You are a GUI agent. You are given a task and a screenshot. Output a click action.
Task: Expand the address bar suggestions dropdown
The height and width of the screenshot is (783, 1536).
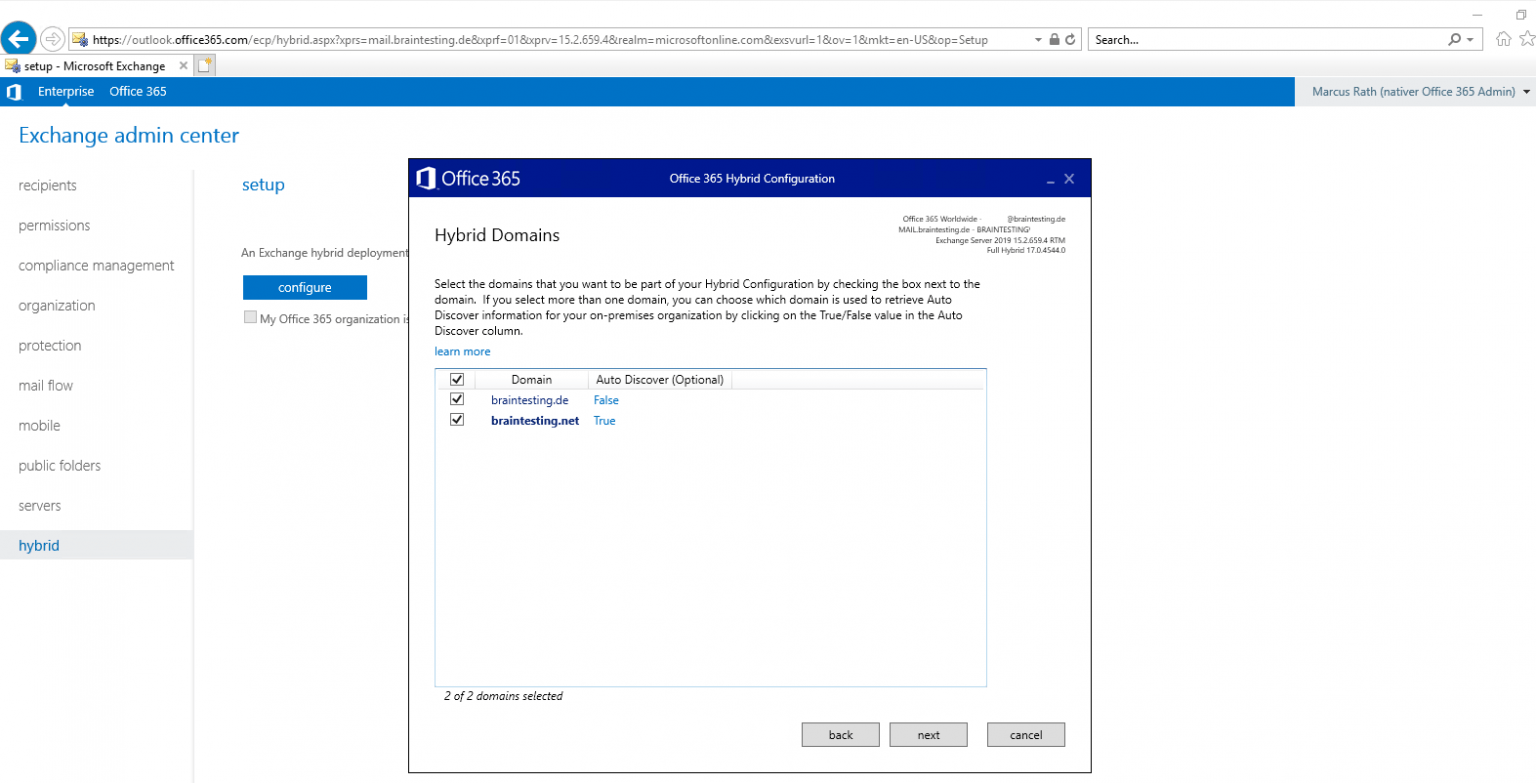[x=1040, y=39]
